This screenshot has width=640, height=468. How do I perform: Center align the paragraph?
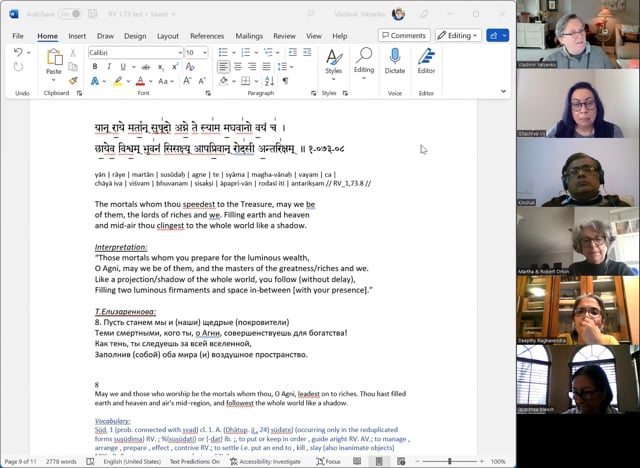pyautogui.click(x=238, y=67)
